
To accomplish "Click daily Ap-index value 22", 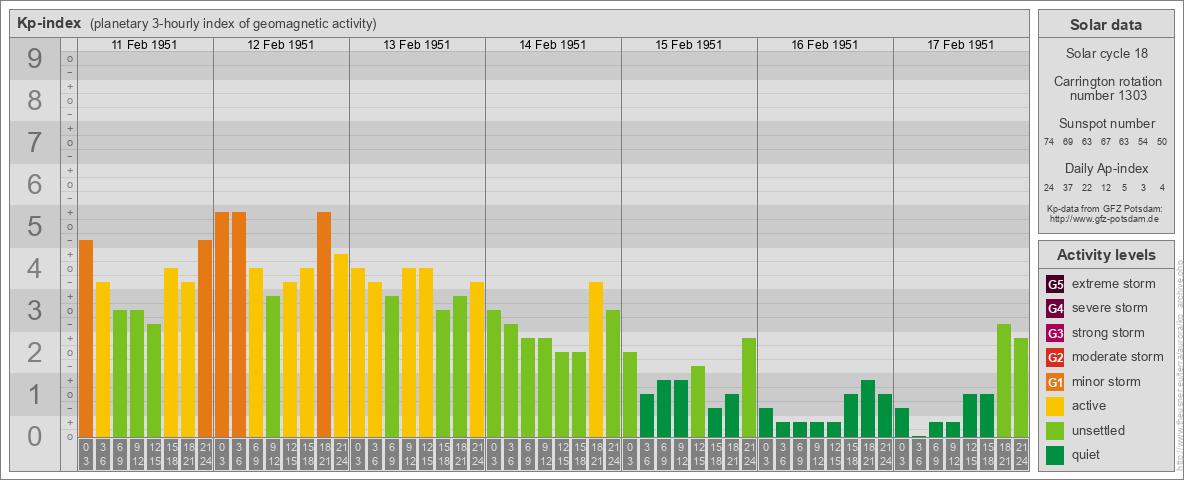I will click(1087, 187).
